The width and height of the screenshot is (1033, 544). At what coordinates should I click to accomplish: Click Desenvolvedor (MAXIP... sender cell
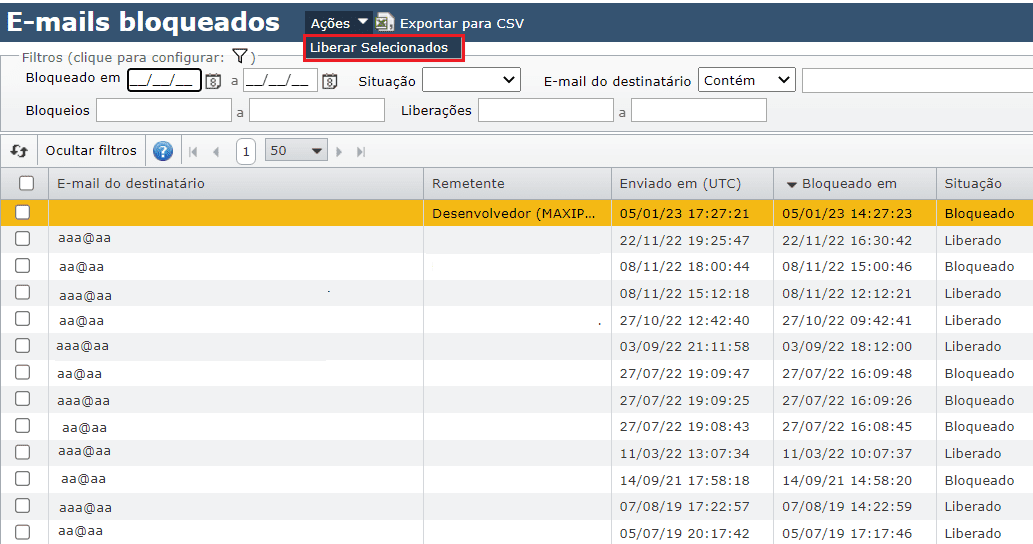pos(514,213)
